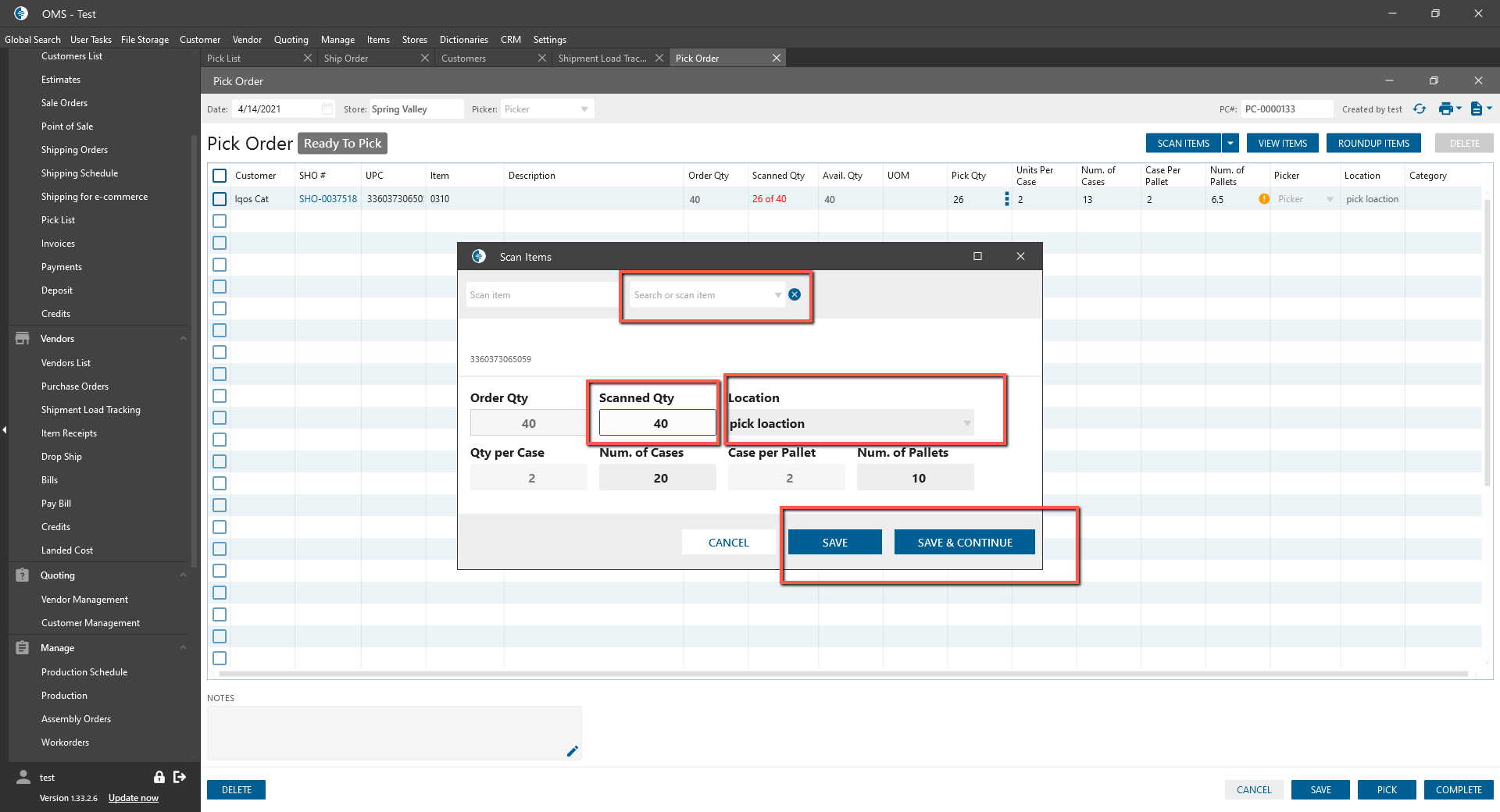1500x812 pixels.
Task: Open the three-dot menu next to Pick Qty 26
Action: (1006, 199)
